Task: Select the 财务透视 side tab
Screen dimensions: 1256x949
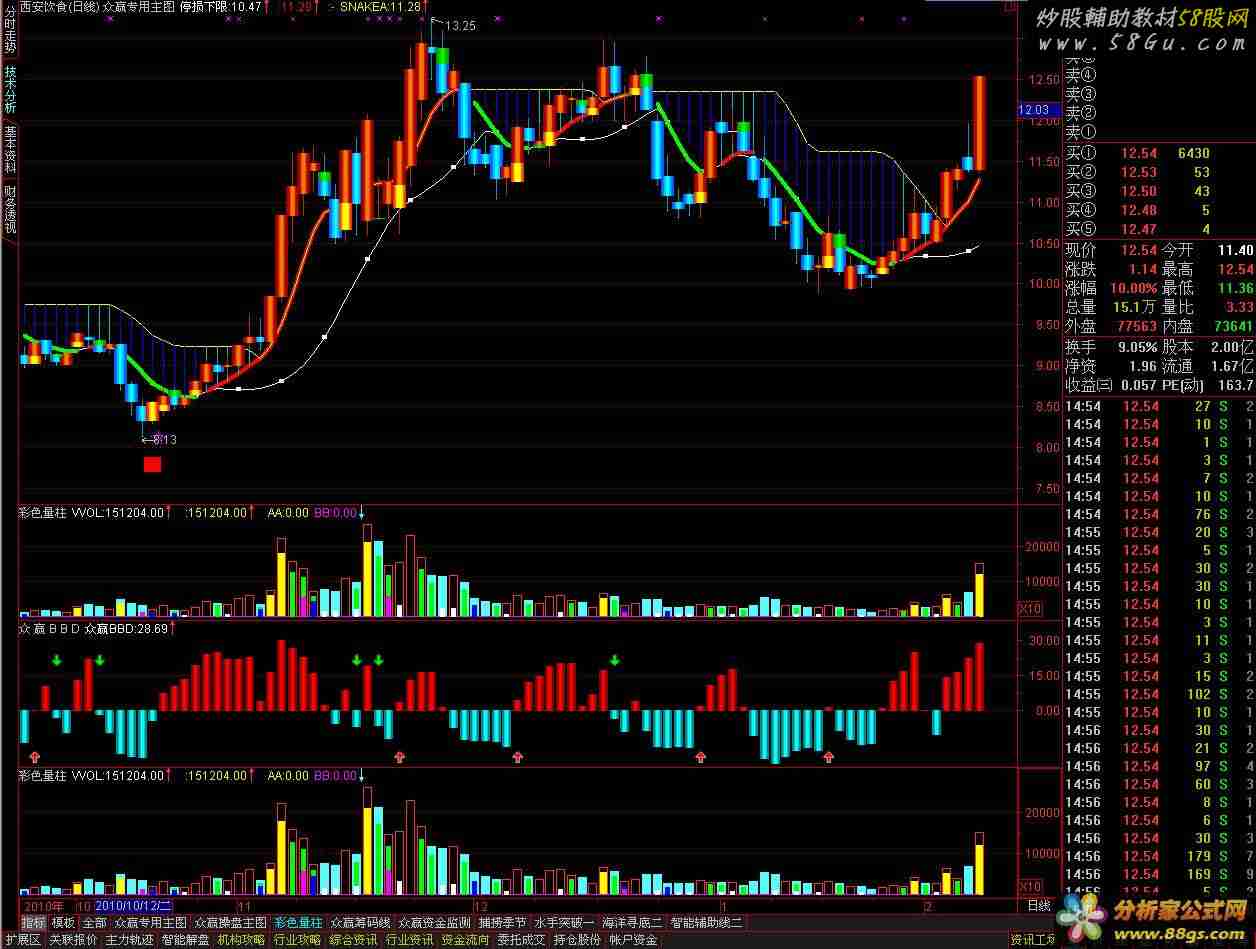Action: 10,210
